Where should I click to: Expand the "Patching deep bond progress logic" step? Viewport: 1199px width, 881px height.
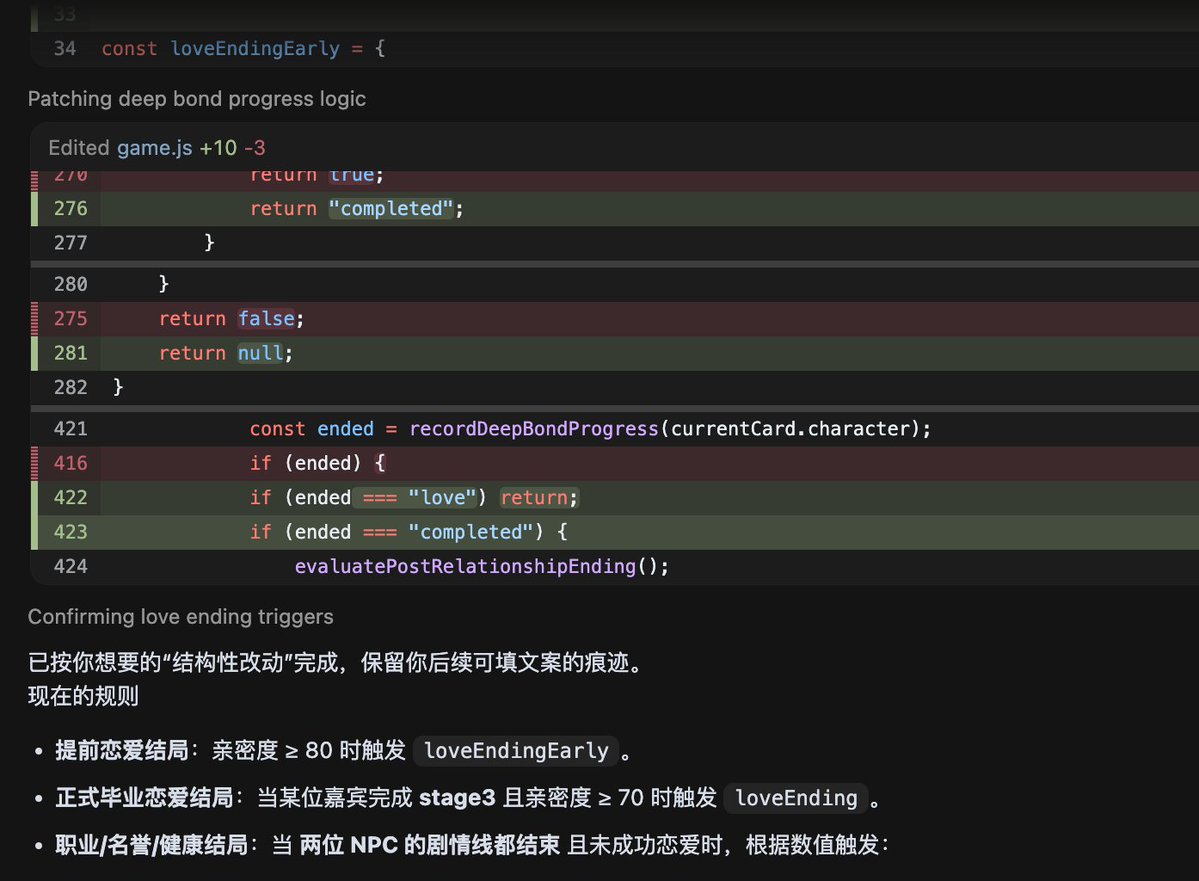[x=196, y=99]
